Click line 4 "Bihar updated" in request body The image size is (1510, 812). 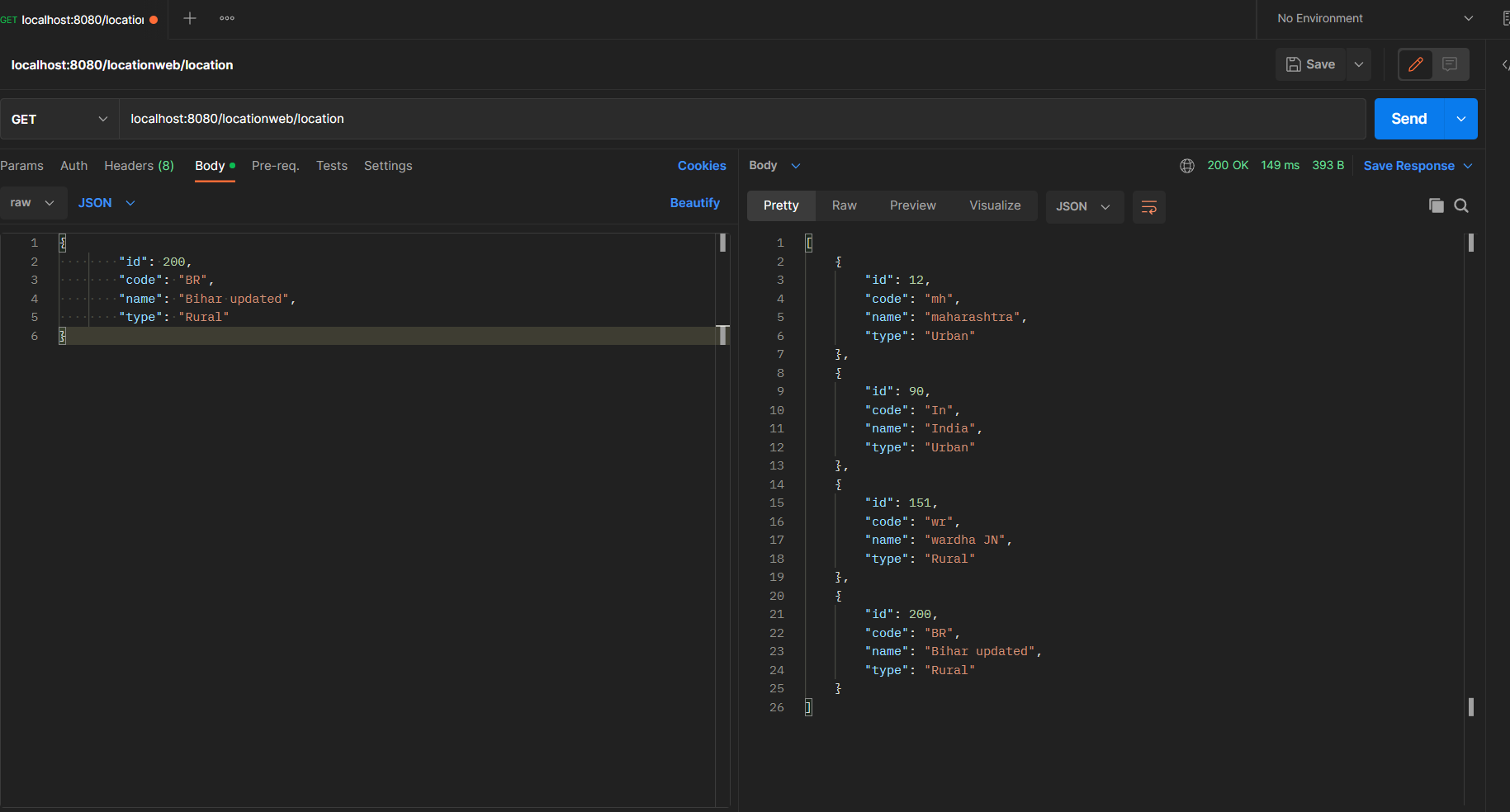pos(233,299)
